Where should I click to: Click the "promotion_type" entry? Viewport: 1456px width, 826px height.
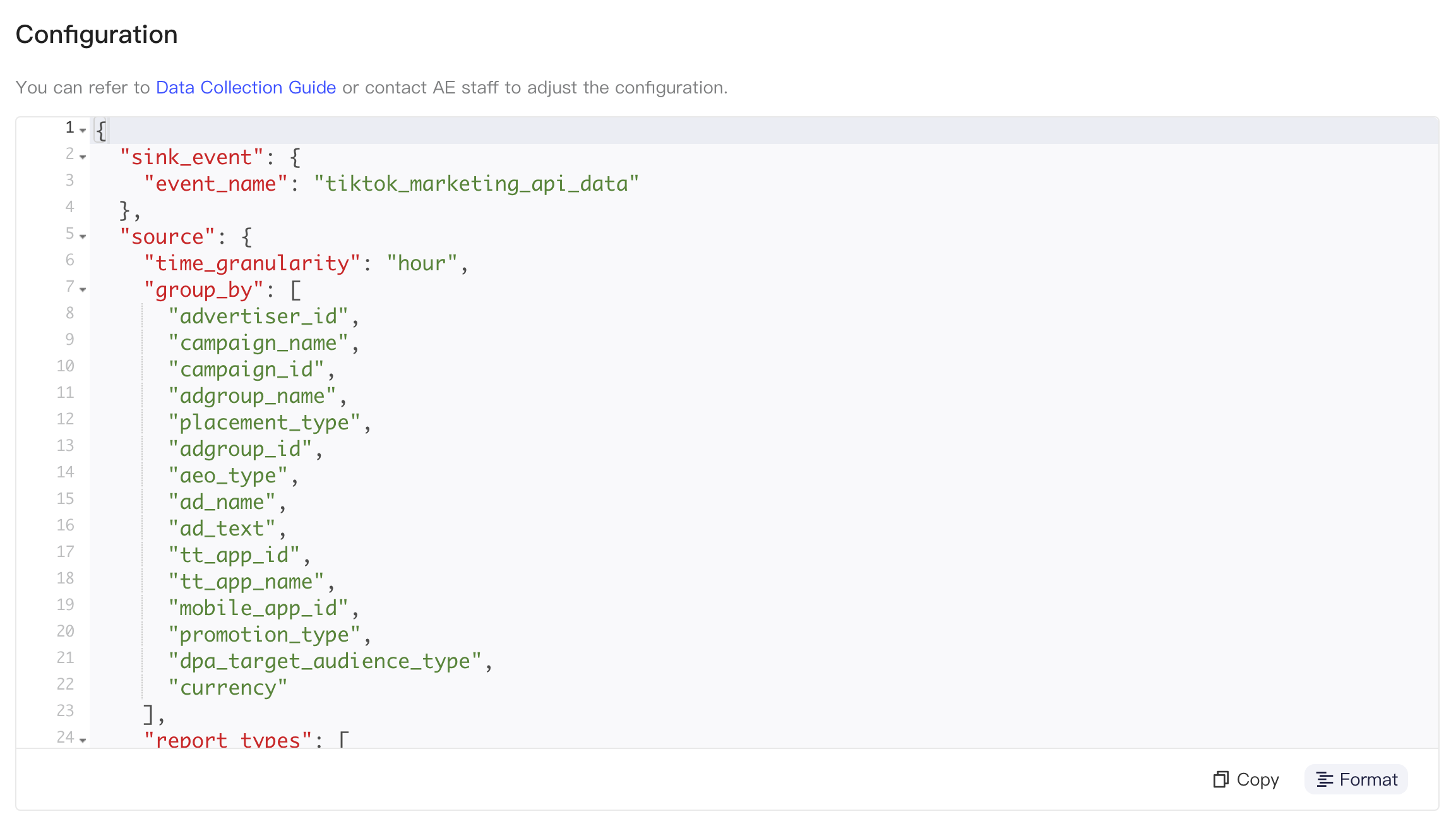pos(264,635)
